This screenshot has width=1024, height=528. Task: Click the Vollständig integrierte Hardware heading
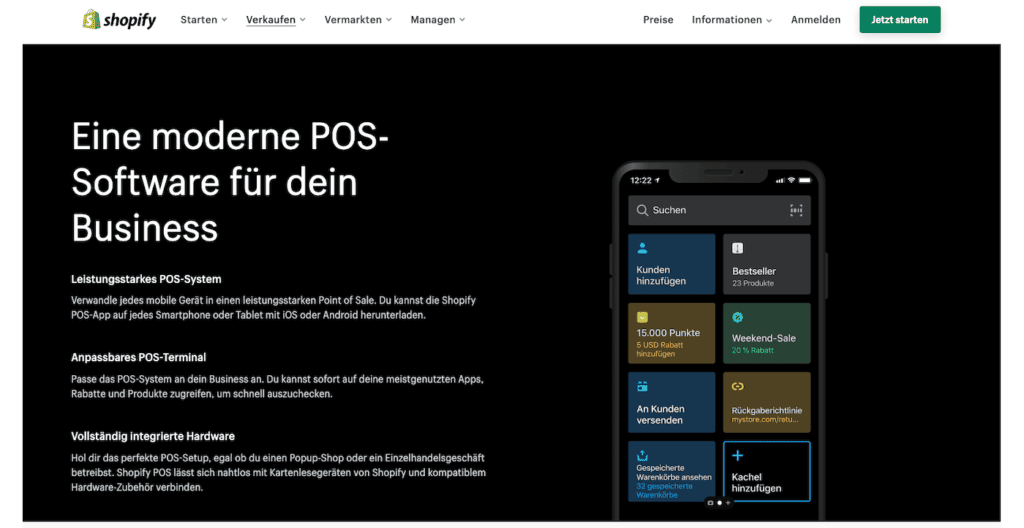[x=153, y=436]
